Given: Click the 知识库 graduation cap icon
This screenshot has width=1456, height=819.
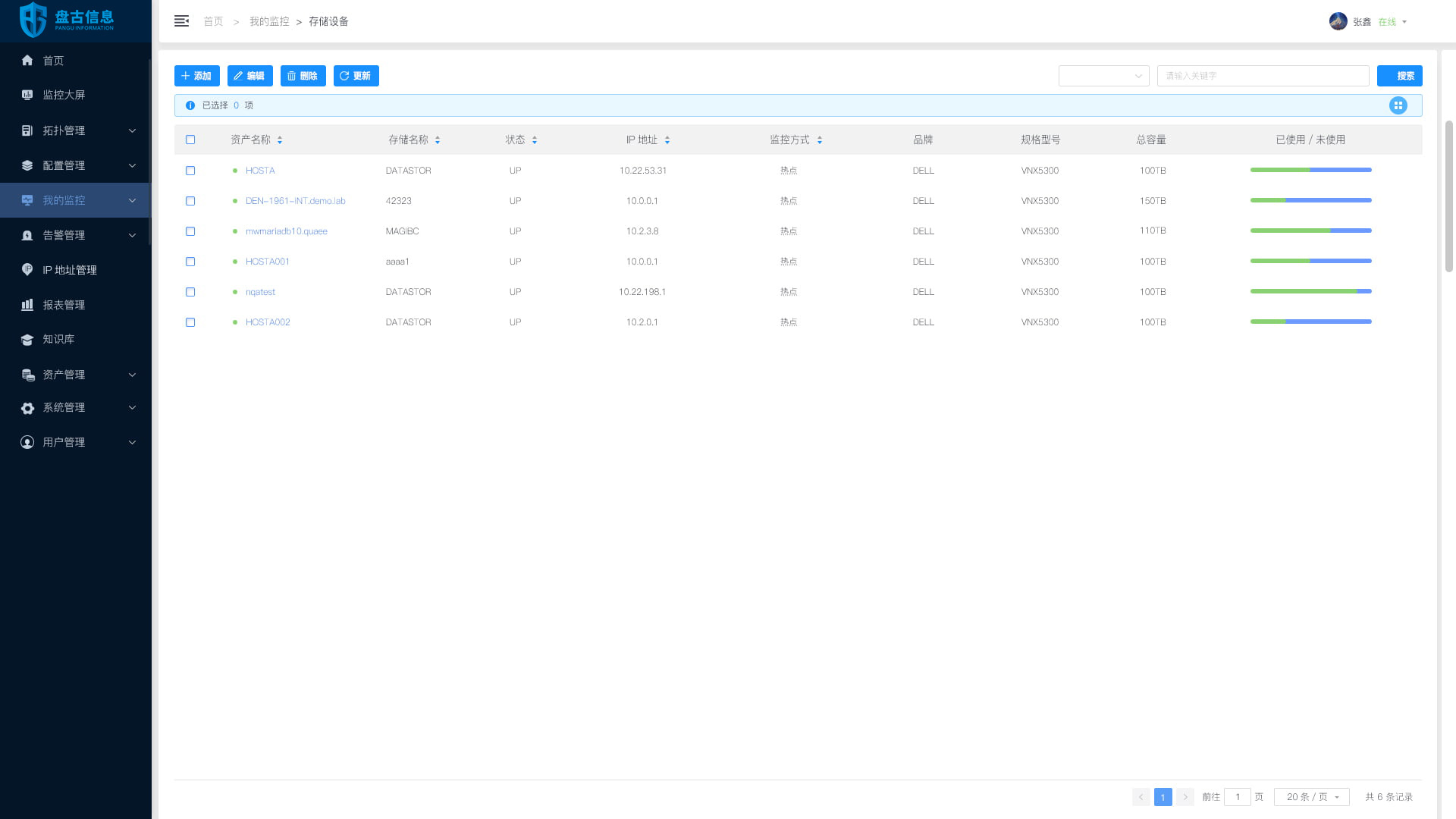Looking at the screenshot, I should tap(27, 340).
